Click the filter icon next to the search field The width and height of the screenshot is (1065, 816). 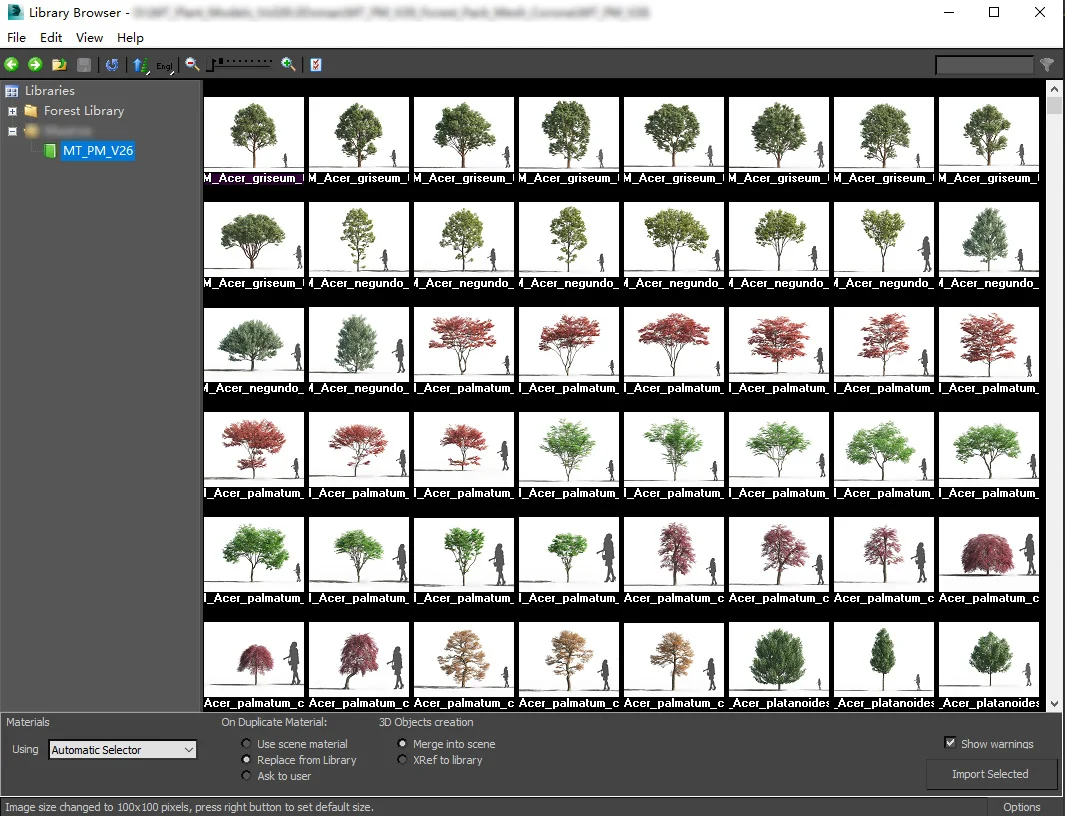1047,64
